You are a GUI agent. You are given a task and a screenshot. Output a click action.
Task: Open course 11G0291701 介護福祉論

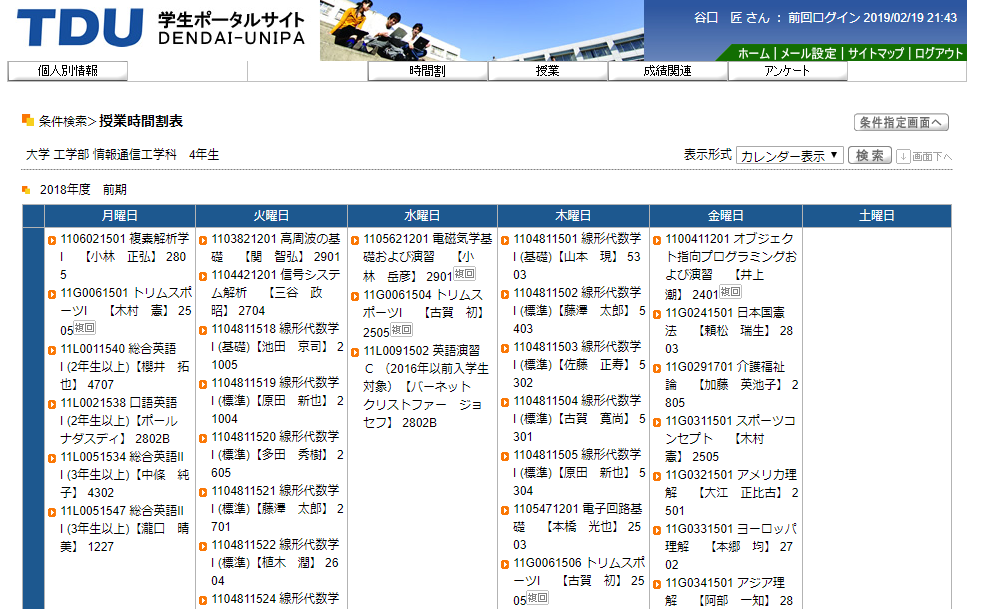point(732,384)
